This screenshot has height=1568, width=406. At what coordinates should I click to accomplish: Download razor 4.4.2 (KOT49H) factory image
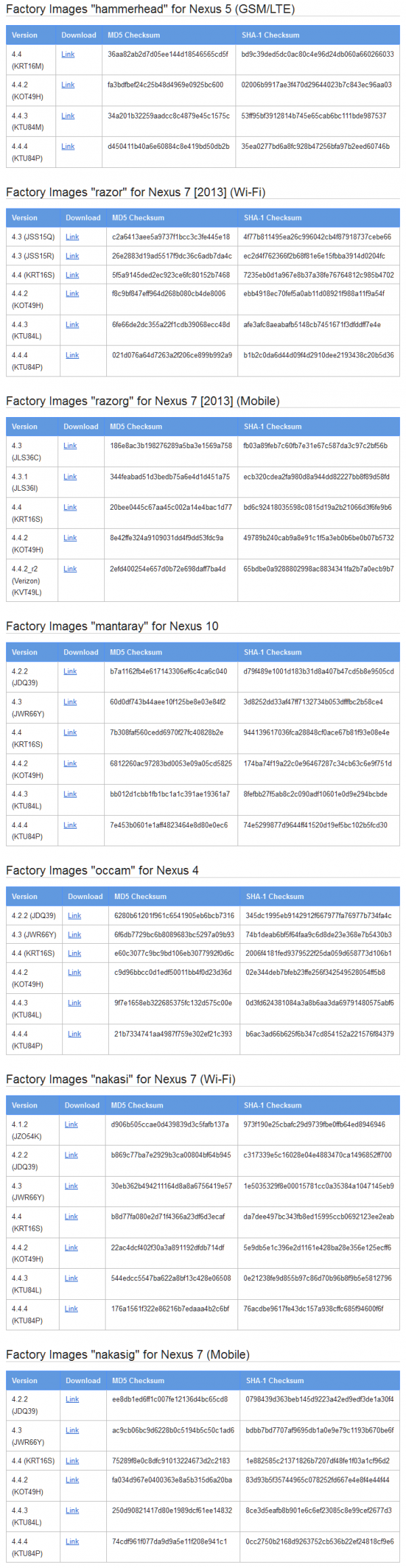(72, 293)
